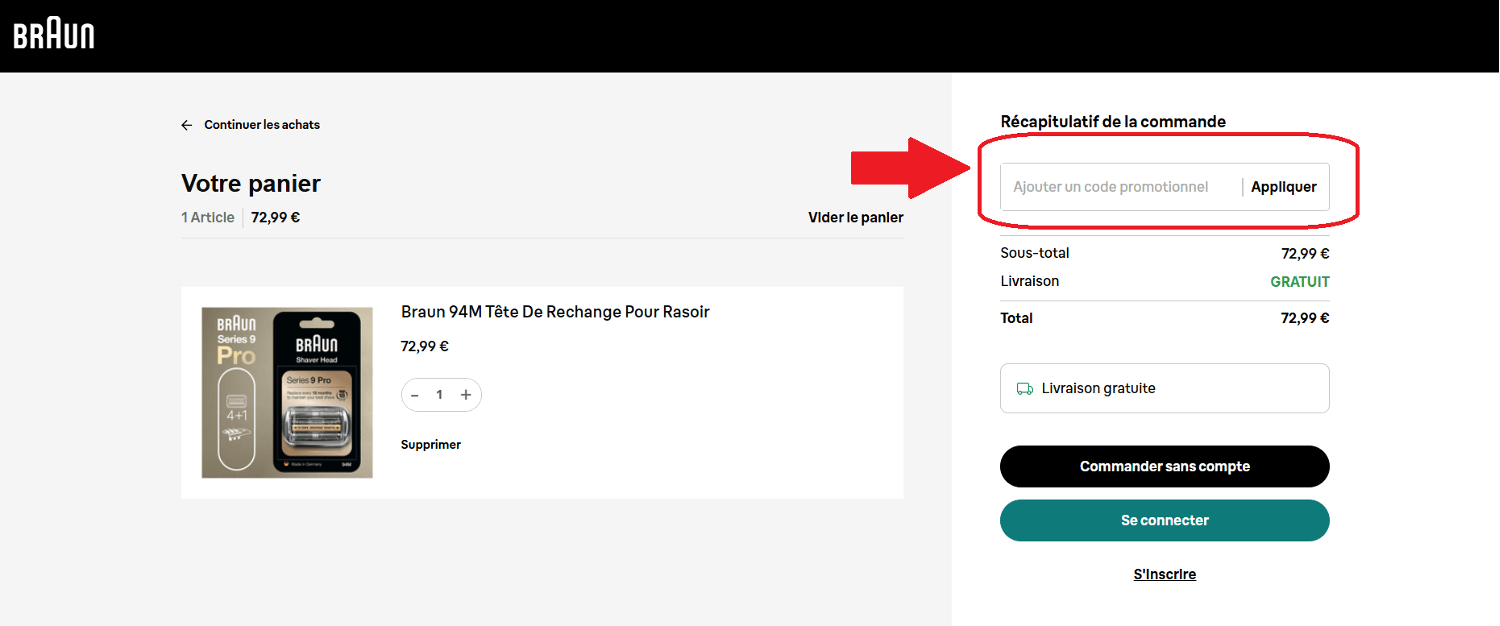The width and height of the screenshot is (1500, 626).
Task: Click the delivery truck icon
Action: (1024, 389)
